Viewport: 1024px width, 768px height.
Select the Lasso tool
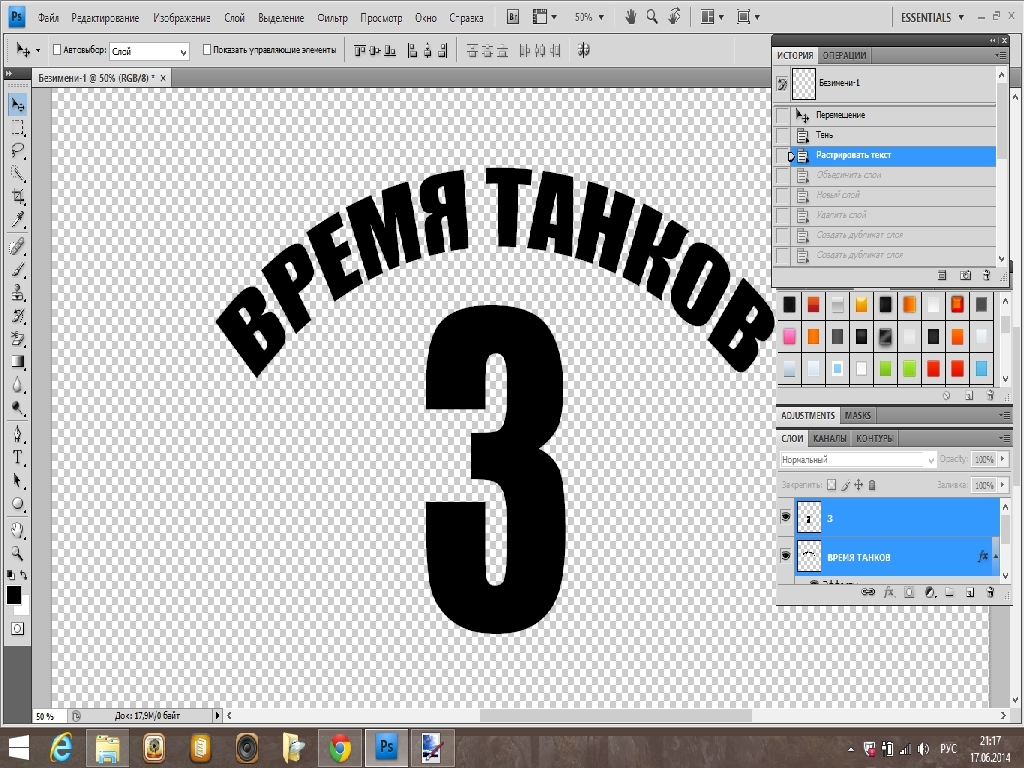[x=17, y=151]
